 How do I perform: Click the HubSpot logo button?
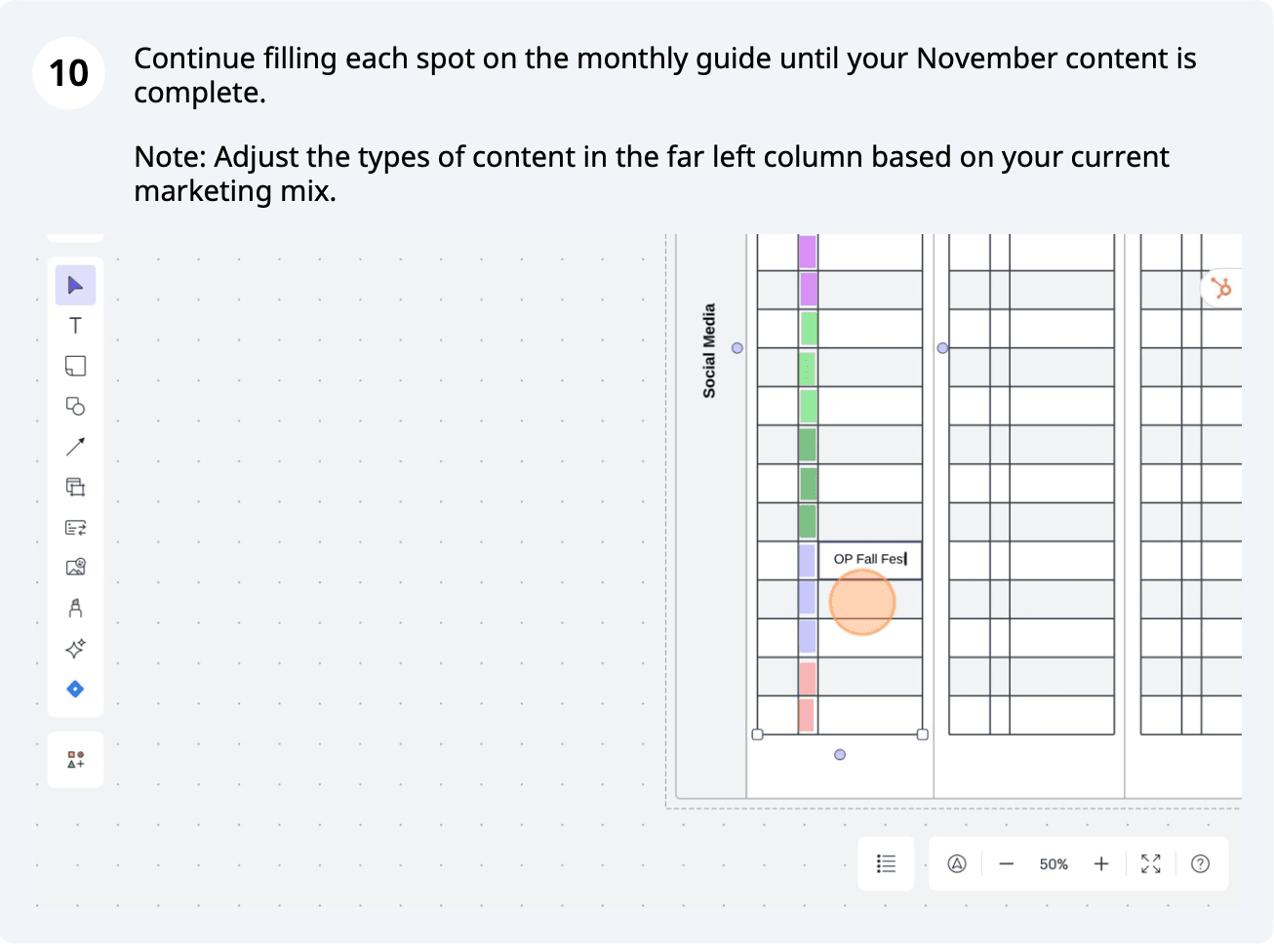pyautogui.click(x=1221, y=288)
